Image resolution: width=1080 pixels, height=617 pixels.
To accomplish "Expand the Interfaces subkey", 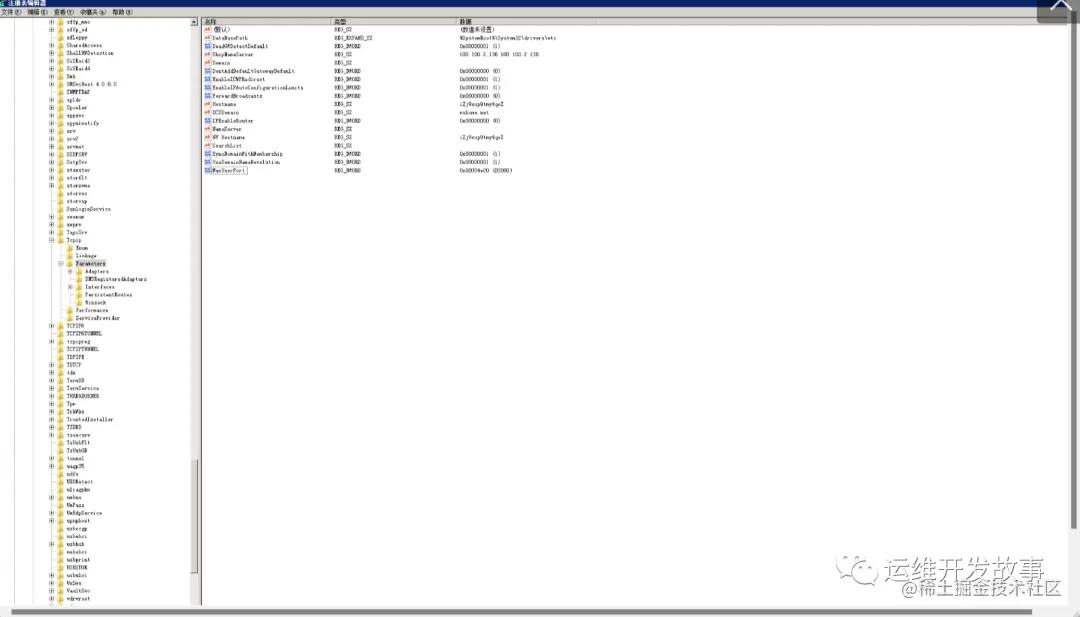I will click(70, 287).
